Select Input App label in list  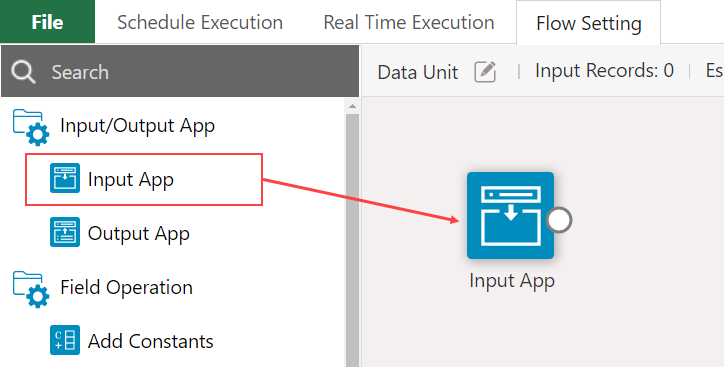131,180
